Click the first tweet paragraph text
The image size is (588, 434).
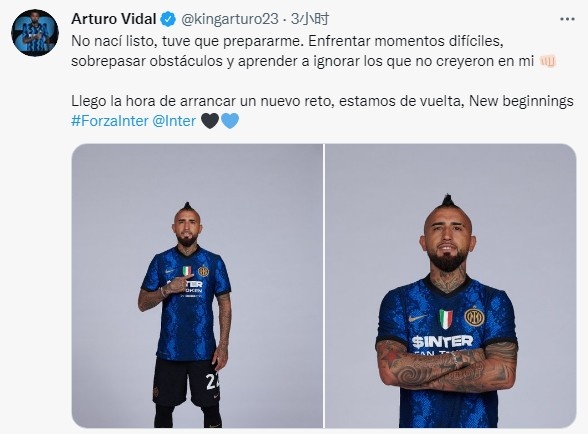[x=314, y=51]
